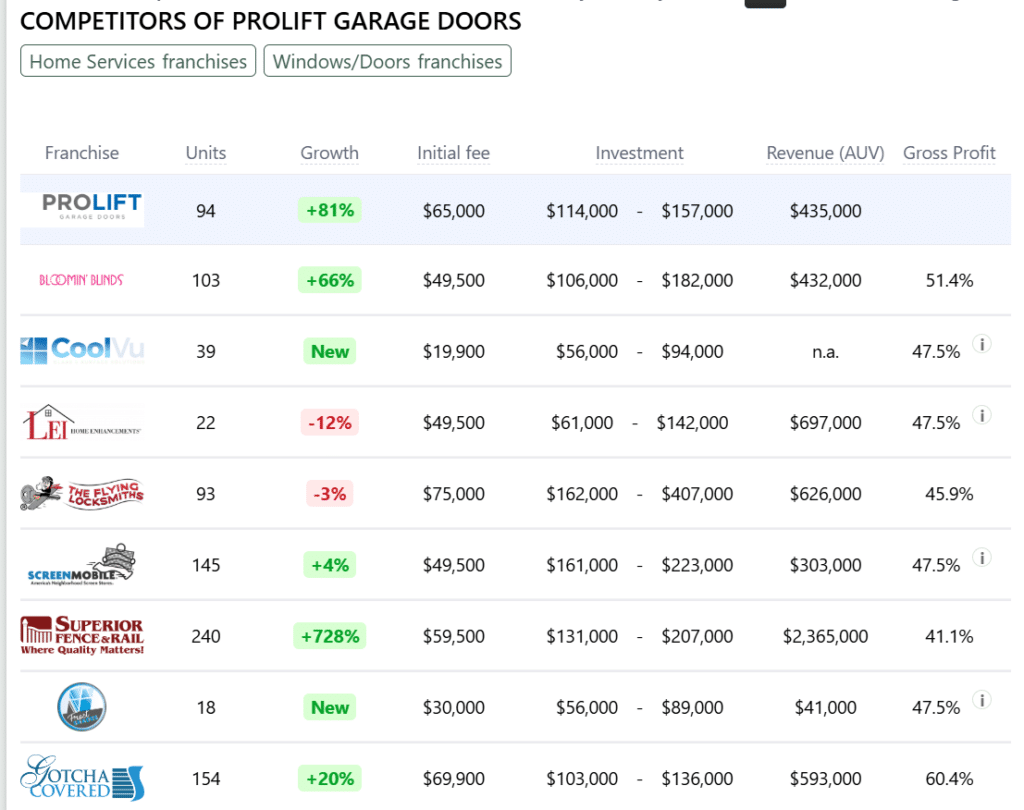Open Home Services franchises tag
The height and width of the screenshot is (810, 1024).
[138, 61]
